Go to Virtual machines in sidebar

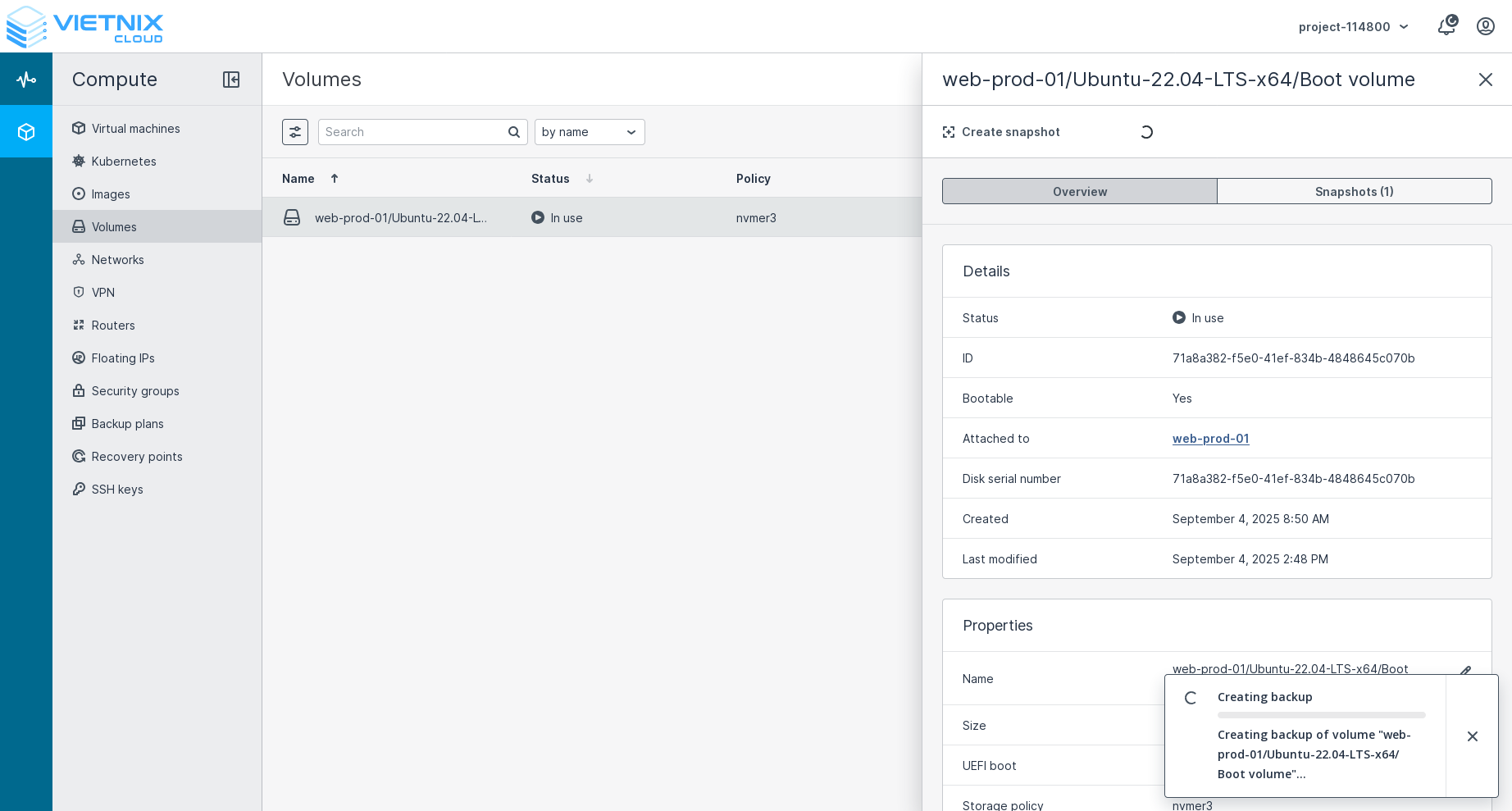(x=135, y=129)
